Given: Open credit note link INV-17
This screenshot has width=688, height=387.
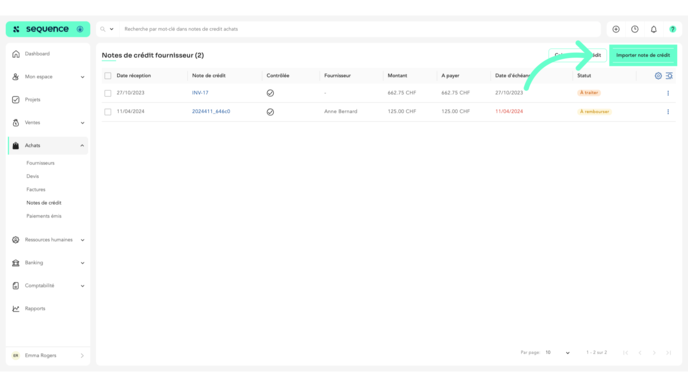Looking at the screenshot, I should 200,93.
